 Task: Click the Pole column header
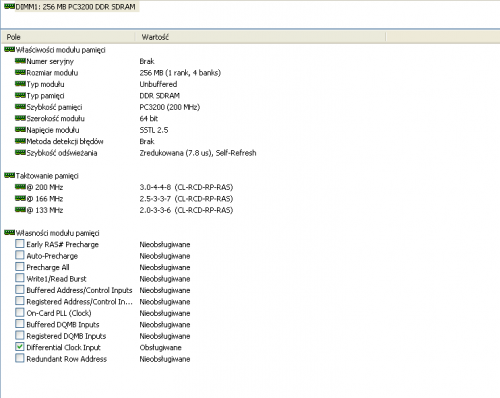pos(68,37)
